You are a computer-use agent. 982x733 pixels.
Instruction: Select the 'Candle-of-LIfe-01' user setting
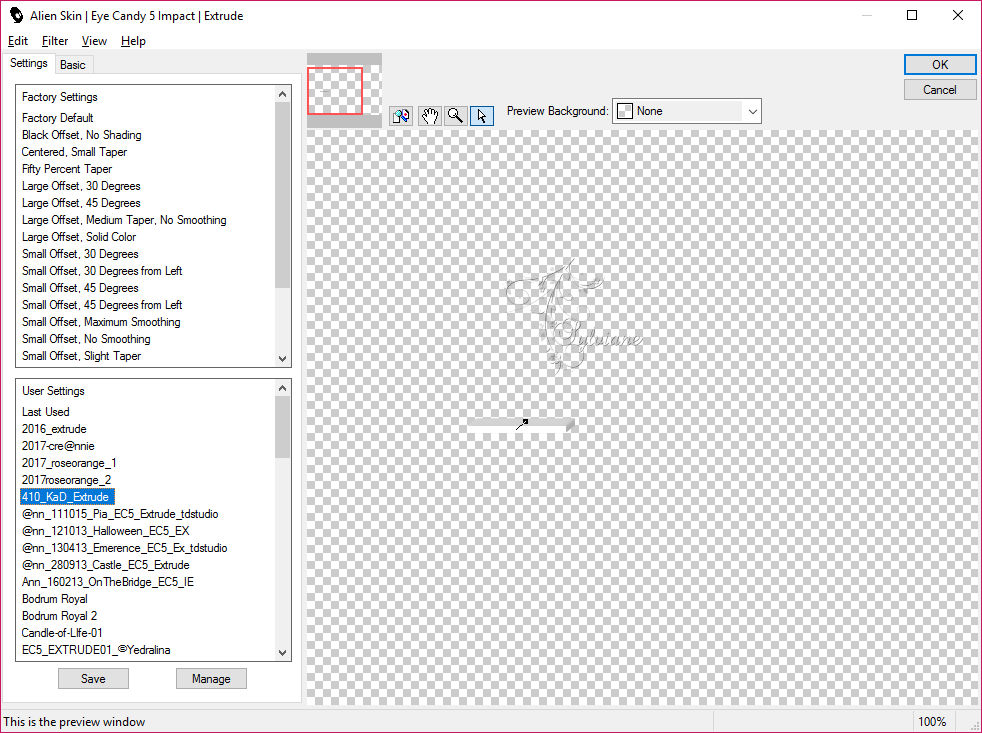pos(62,633)
